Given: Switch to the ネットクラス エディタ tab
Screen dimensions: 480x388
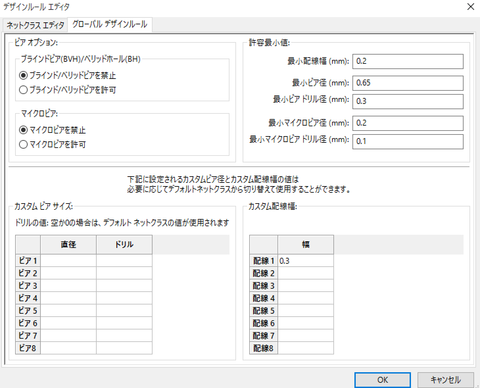Looking at the screenshot, I should click(x=35, y=25).
